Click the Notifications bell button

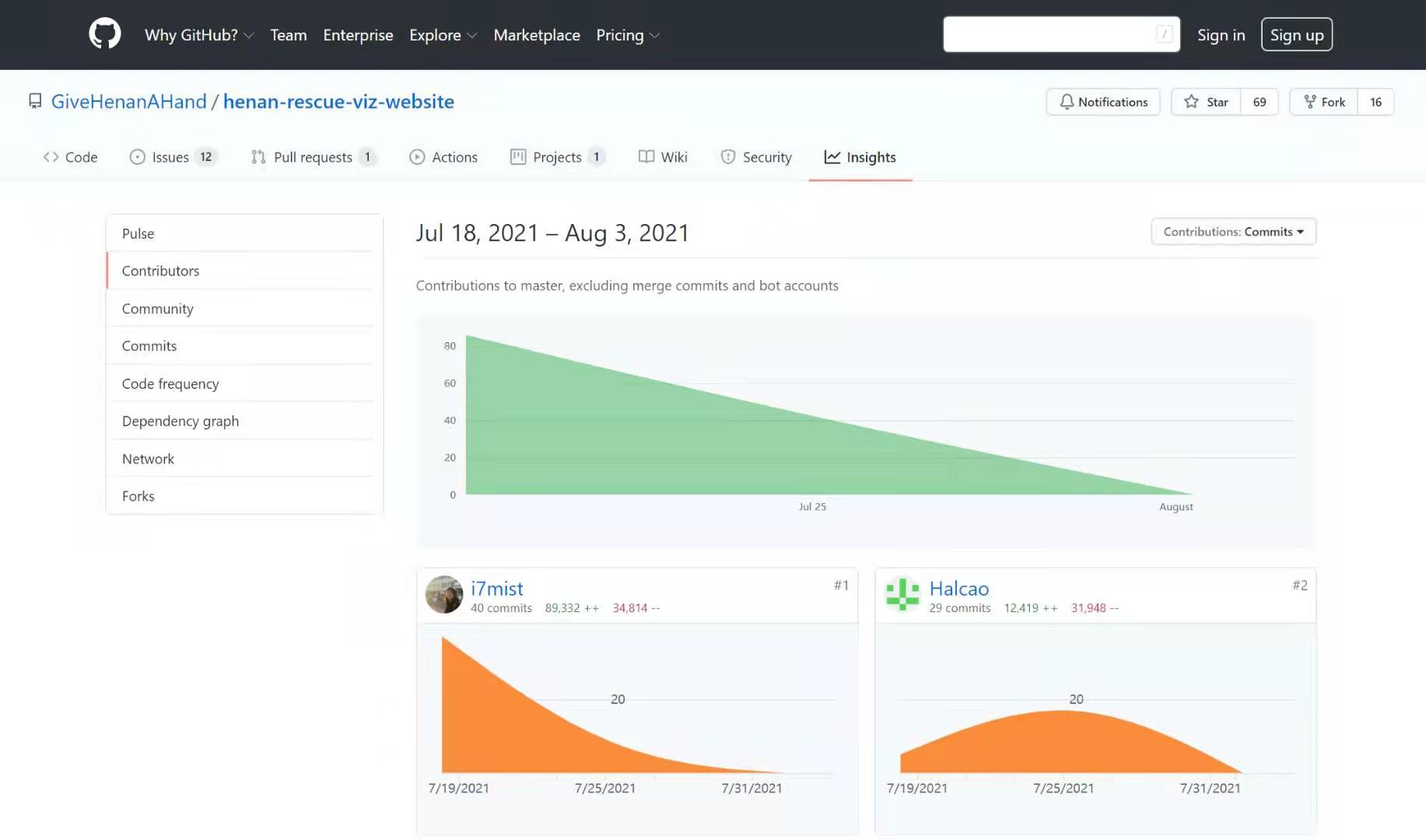point(1102,102)
